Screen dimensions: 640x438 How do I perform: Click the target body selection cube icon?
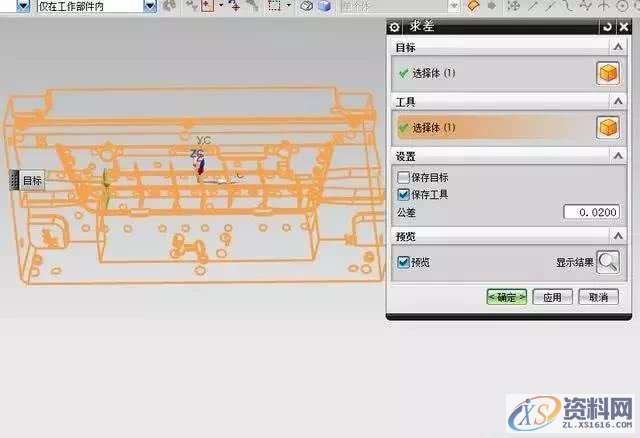[606, 73]
